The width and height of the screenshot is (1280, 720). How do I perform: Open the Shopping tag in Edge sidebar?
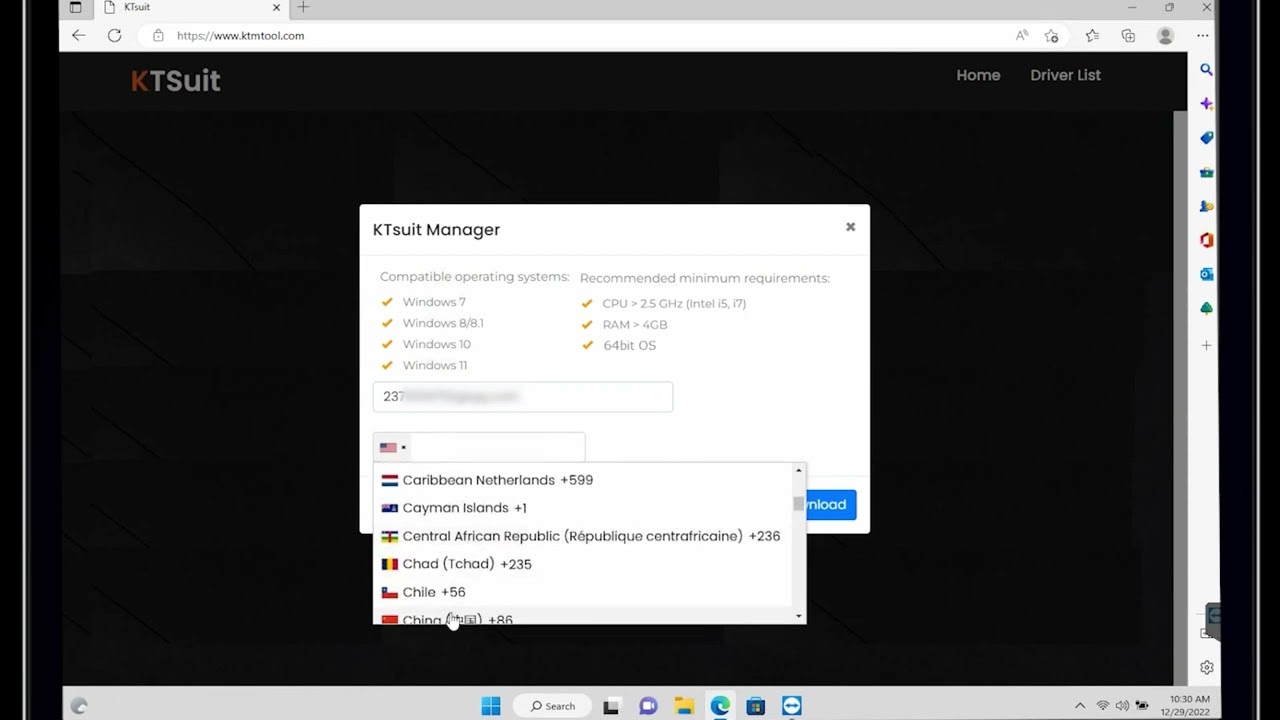point(1206,138)
